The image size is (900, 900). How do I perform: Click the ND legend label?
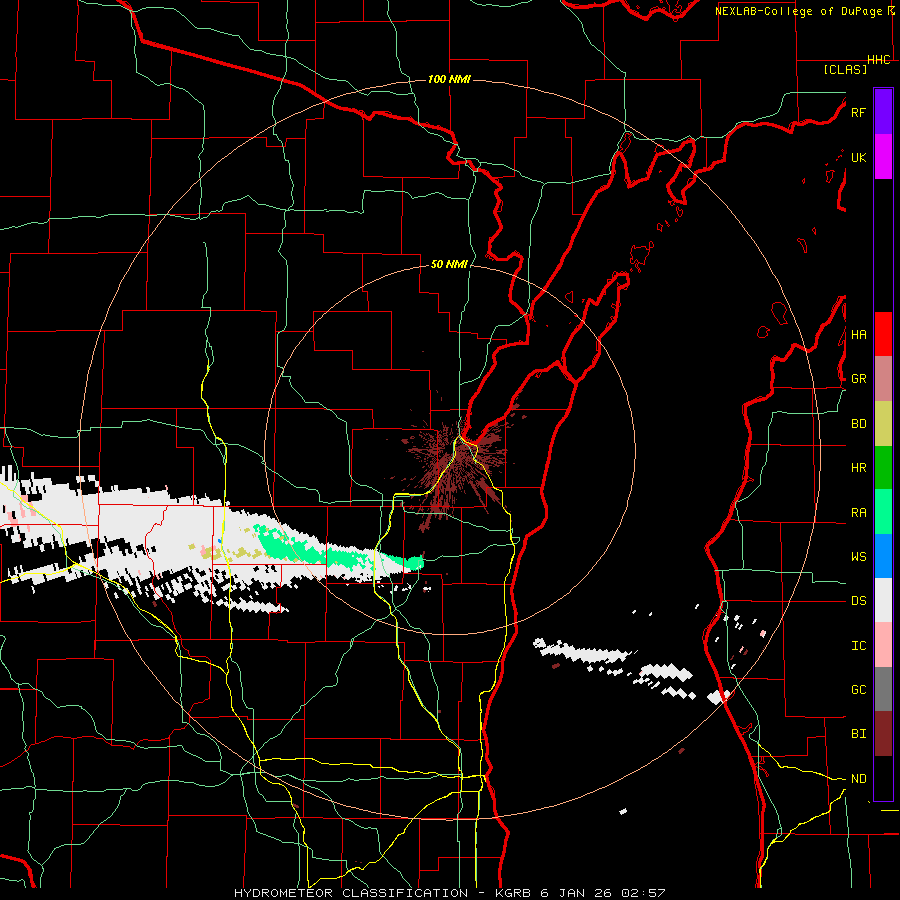pos(858,779)
